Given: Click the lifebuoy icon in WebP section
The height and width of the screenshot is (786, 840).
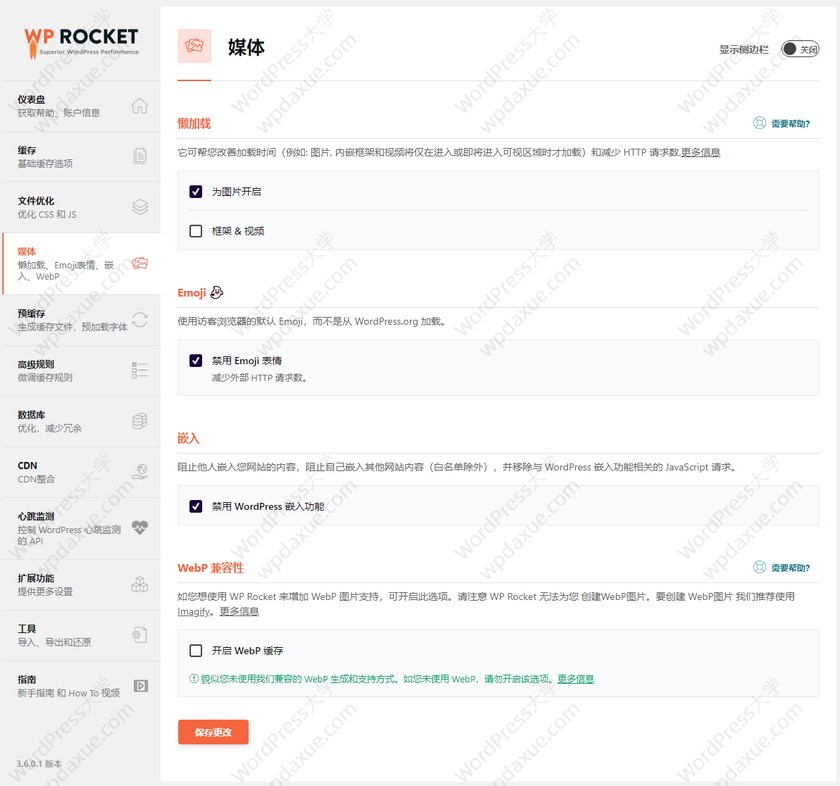Looking at the screenshot, I should pos(759,567).
